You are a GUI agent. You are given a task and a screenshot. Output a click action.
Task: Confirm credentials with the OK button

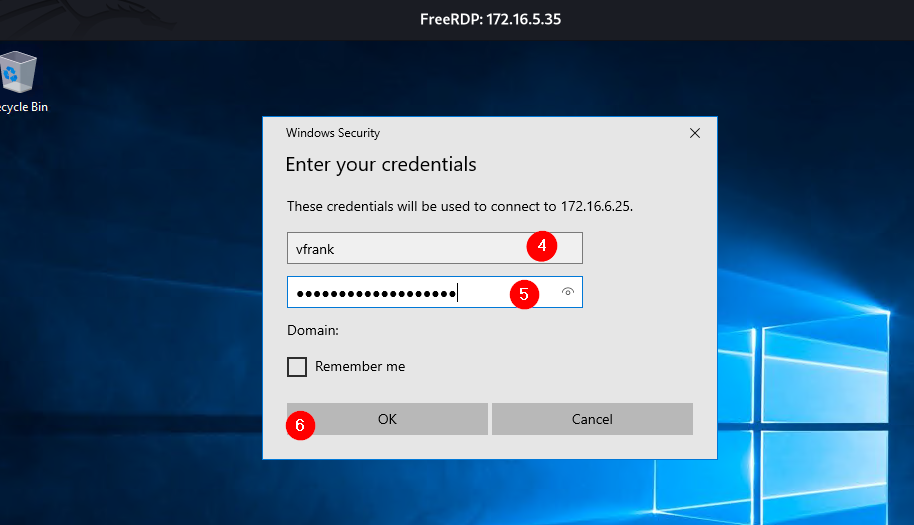tap(387, 419)
